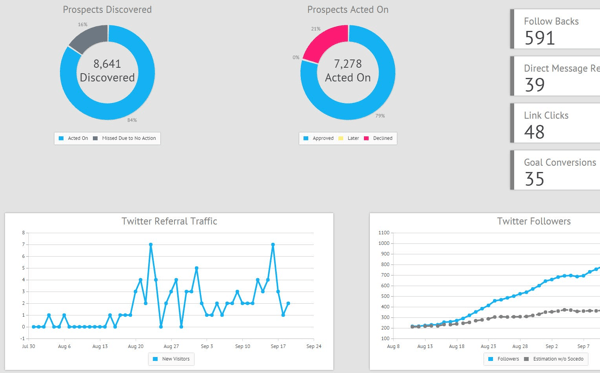The height and width of the screenshot is (373, 600).
Task: Click the Prospects Discovered chart title
Action: tap(107, 10)
